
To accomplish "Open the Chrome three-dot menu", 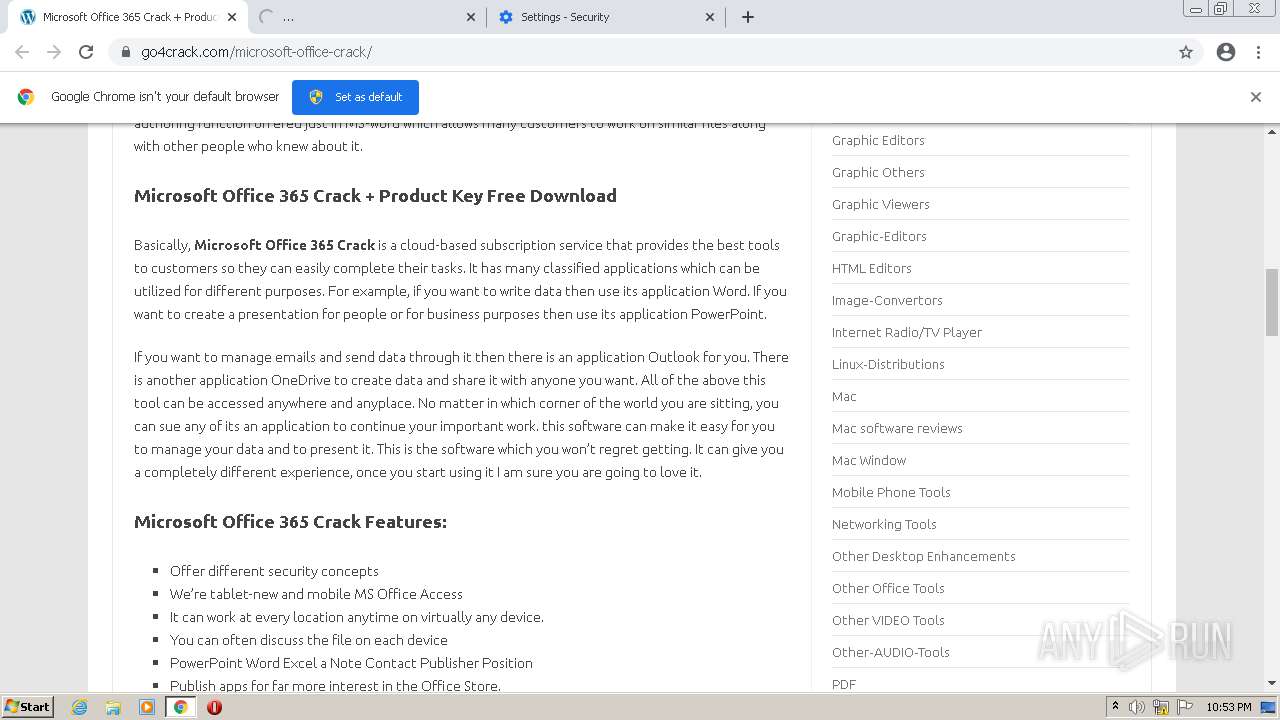I will click(x=1258, y=52).
